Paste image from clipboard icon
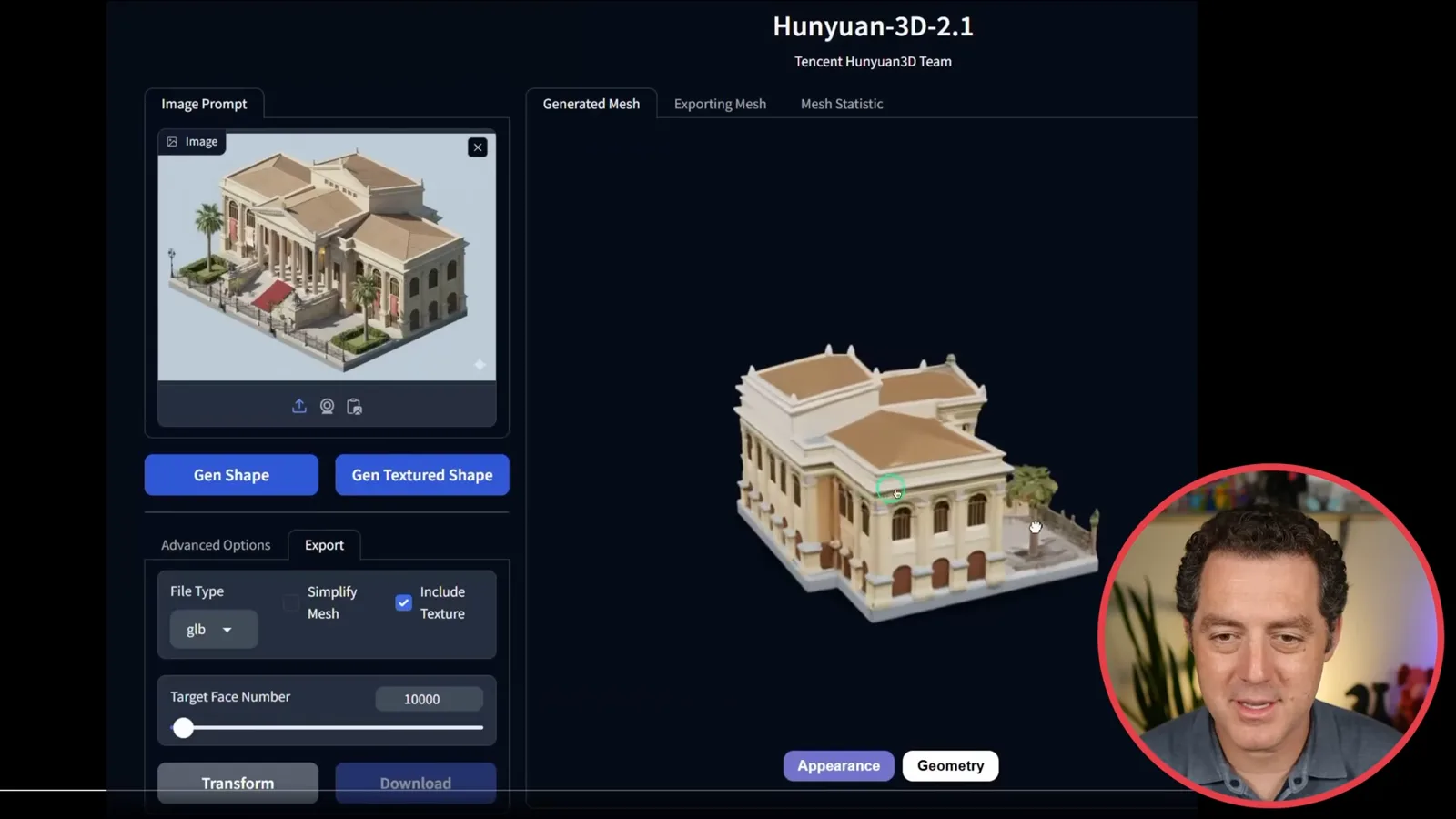Image resolution: width=1456 pixels, height=819 pixels. pos(354,406)
